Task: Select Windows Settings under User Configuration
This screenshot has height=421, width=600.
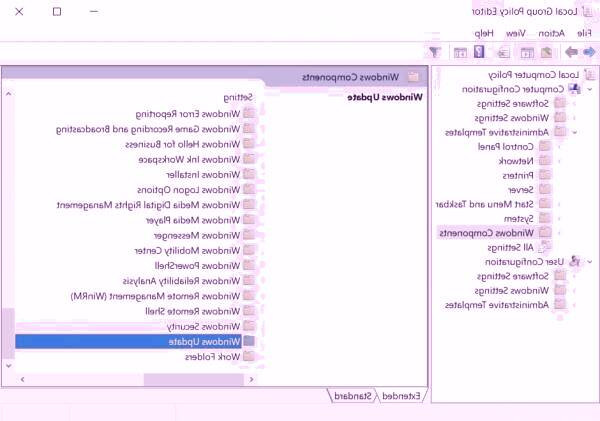Action: pos(512,291)
